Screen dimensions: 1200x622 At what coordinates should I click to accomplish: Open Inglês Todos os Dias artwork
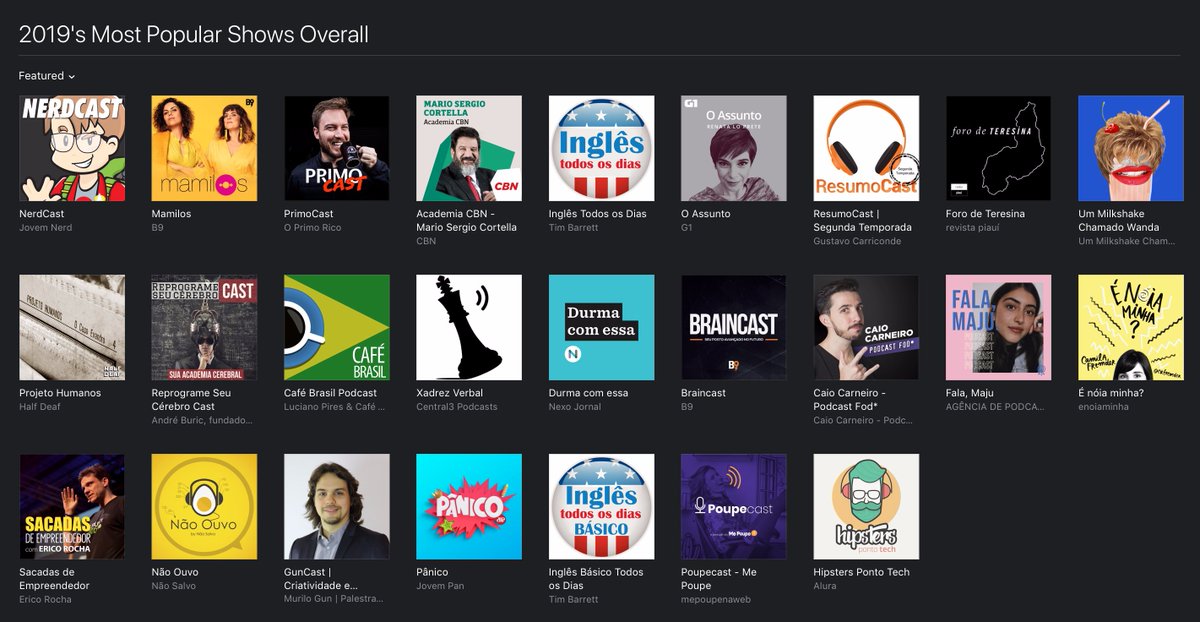click(x=602, y=149)
